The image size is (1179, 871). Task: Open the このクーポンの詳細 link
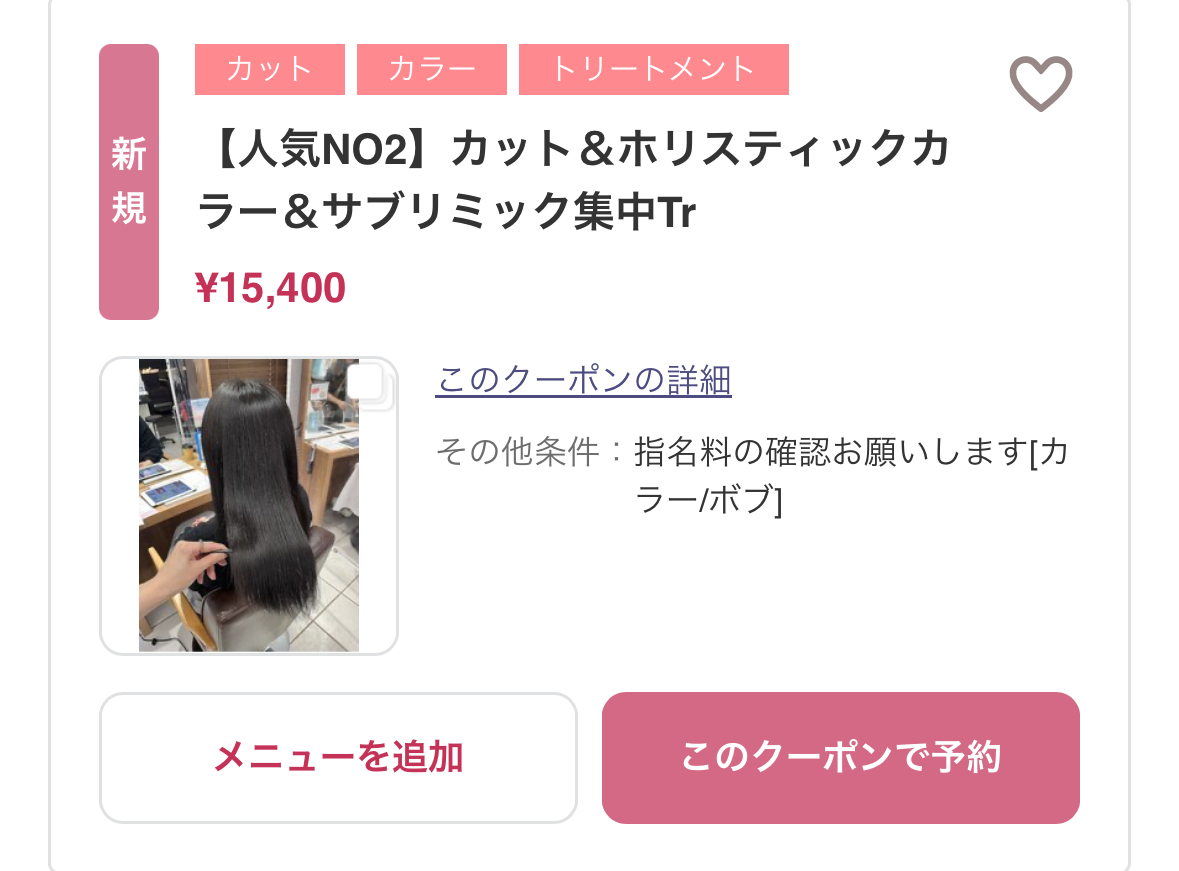(x=583, y=380)
